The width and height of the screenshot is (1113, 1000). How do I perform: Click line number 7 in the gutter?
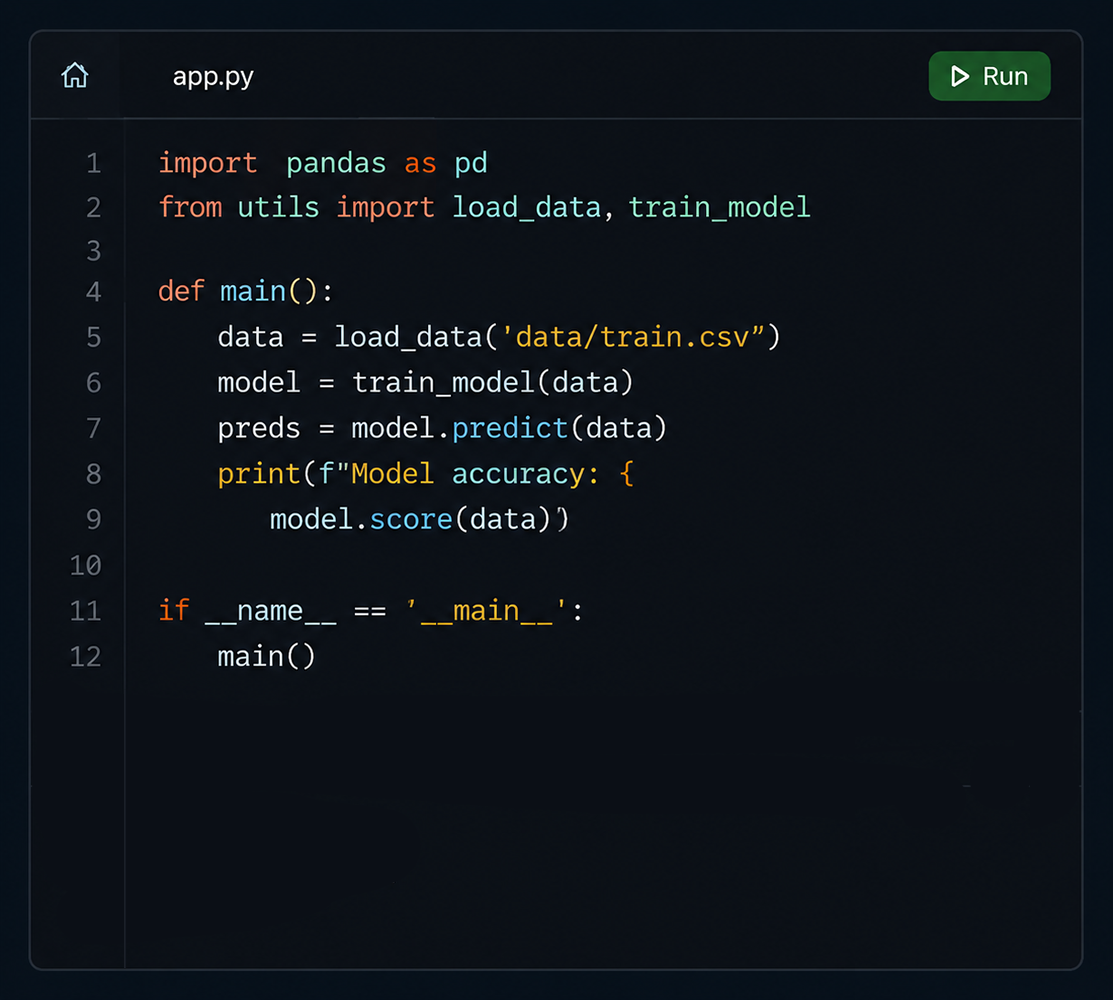pyautogui.click(x=94, y=428)
